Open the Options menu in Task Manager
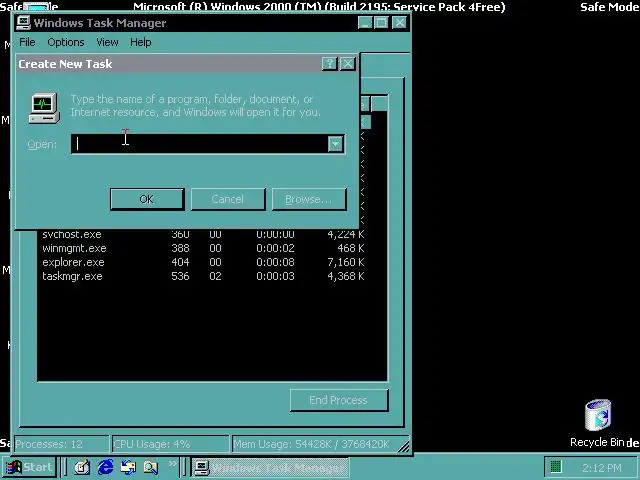 tap(66, 42)
